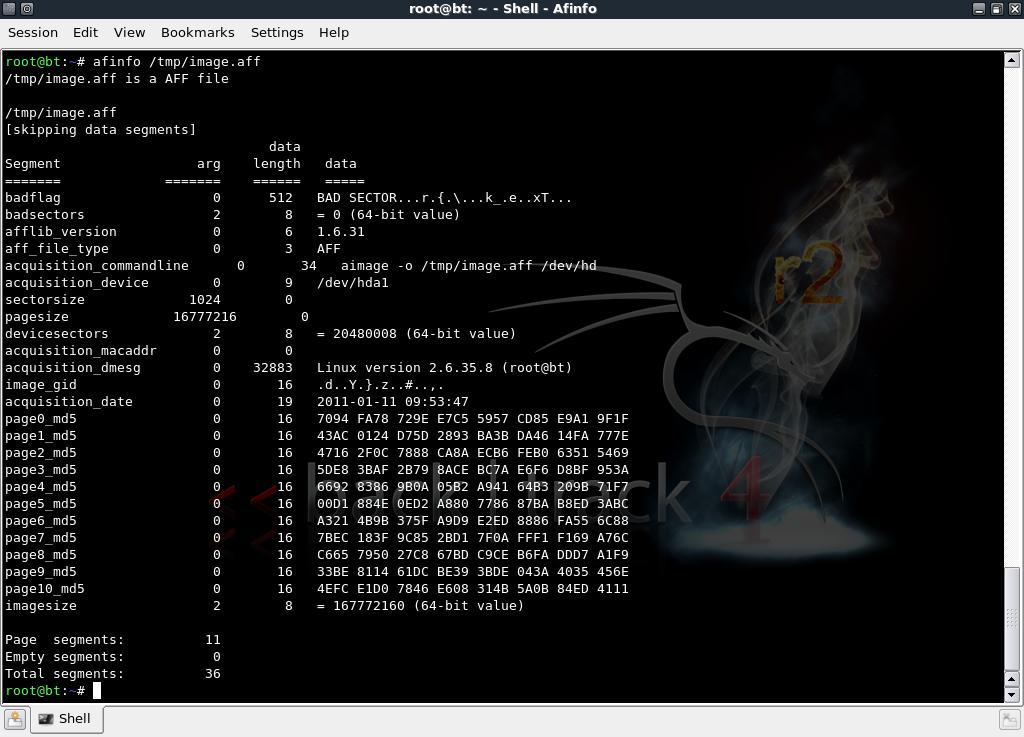The image size is (1024, 737).
Task: Click the 'page4_md5' segment name
Action: coord(40,486)
